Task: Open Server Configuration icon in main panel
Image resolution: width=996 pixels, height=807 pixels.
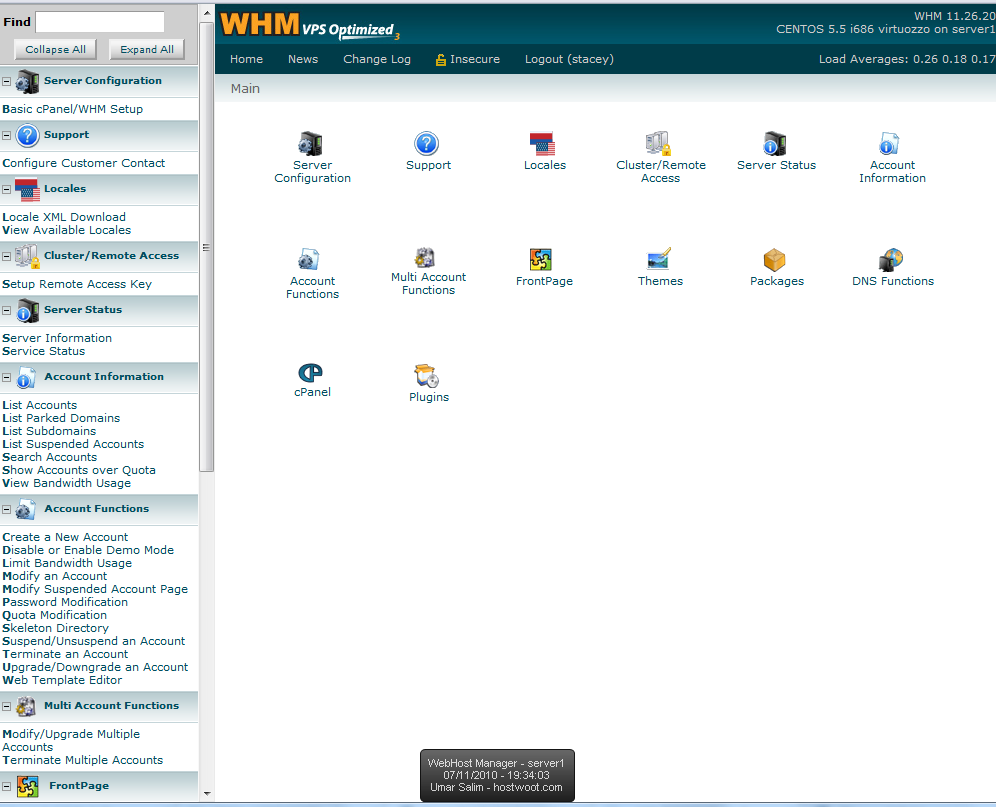Action: (311, 144)
